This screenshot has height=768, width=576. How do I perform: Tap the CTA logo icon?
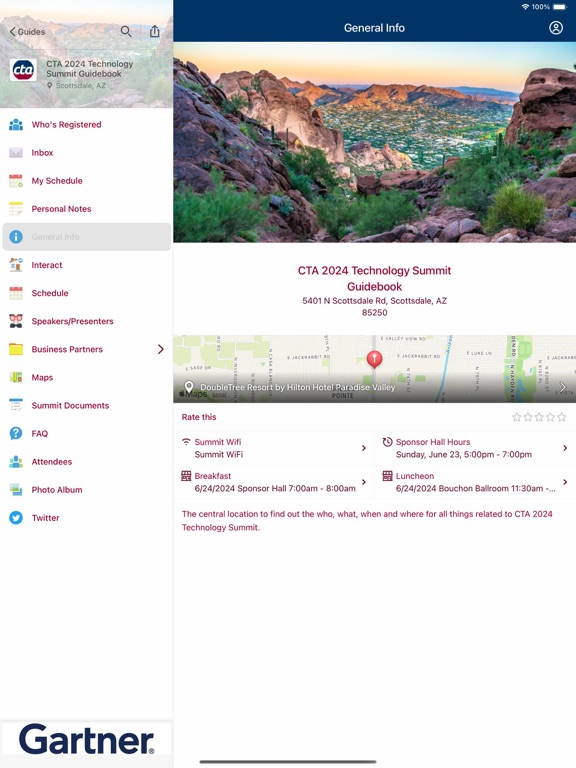(23, 70)
